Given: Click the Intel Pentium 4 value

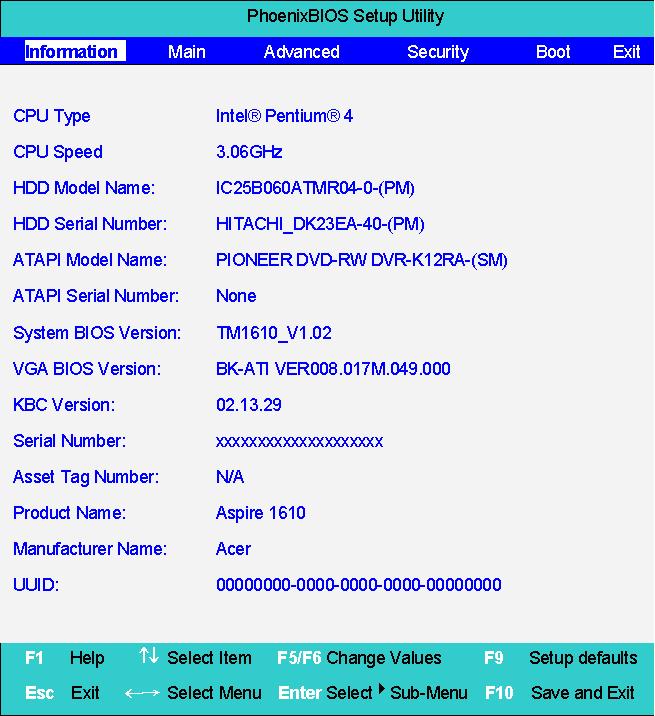Looking at the screenshot, I should tap(284, 116).
